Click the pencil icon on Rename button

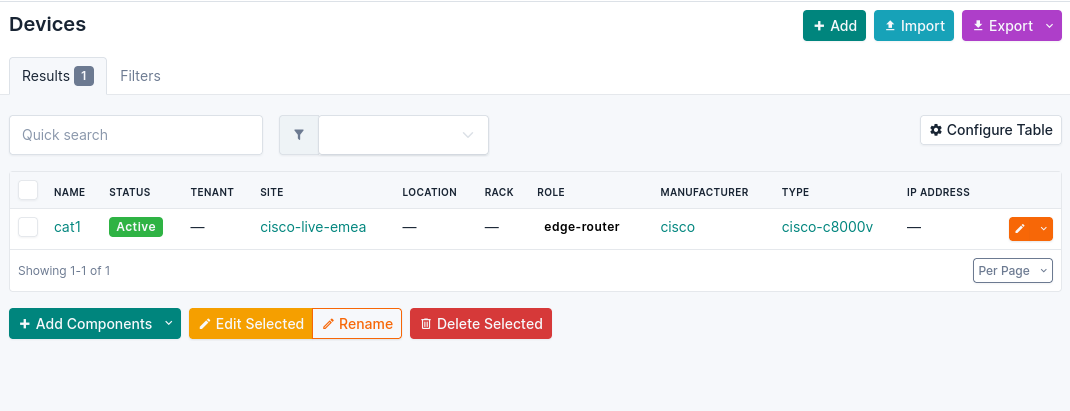coord(328,324)
